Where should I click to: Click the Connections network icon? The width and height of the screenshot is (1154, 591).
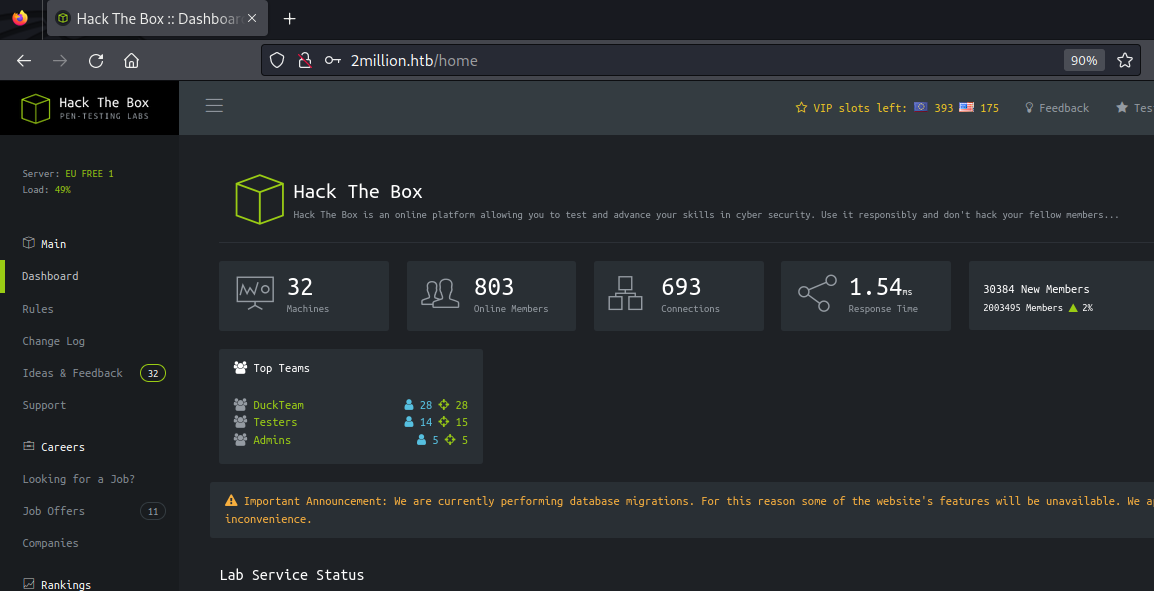click(x=626, y=294)
